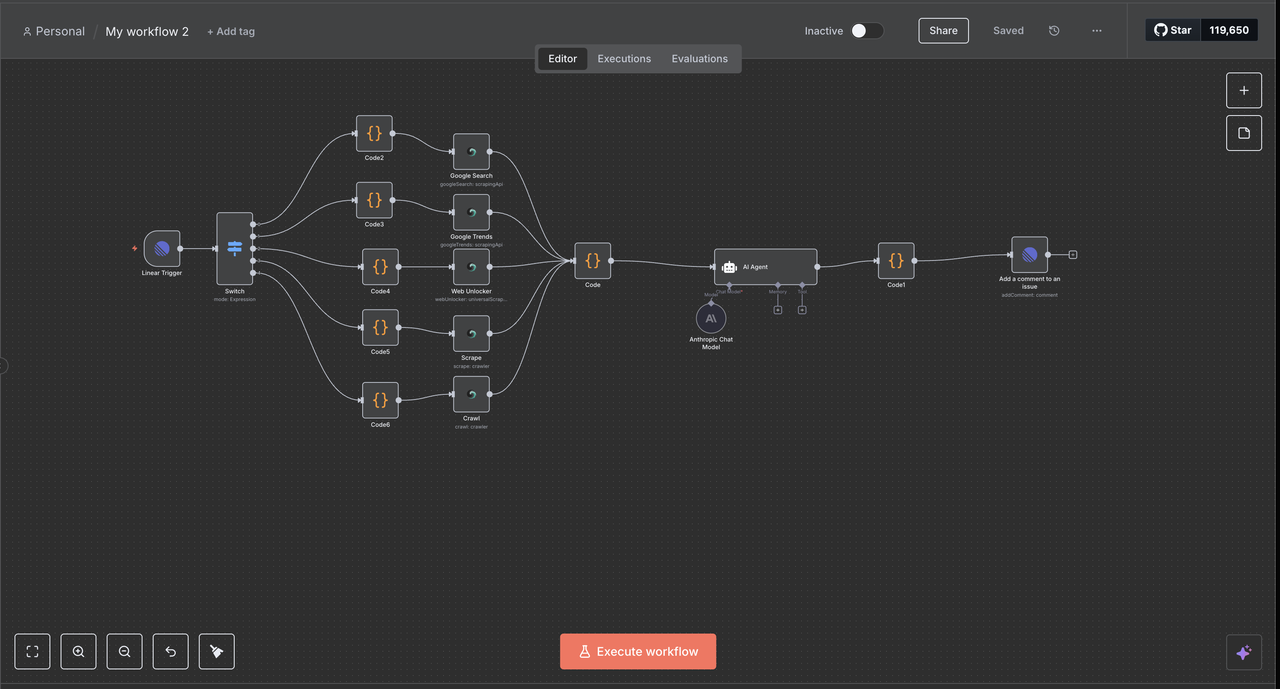Open Add a comment to an issue node
The height and width of the screenshot is (689, 1280).
pos(1030,255)
